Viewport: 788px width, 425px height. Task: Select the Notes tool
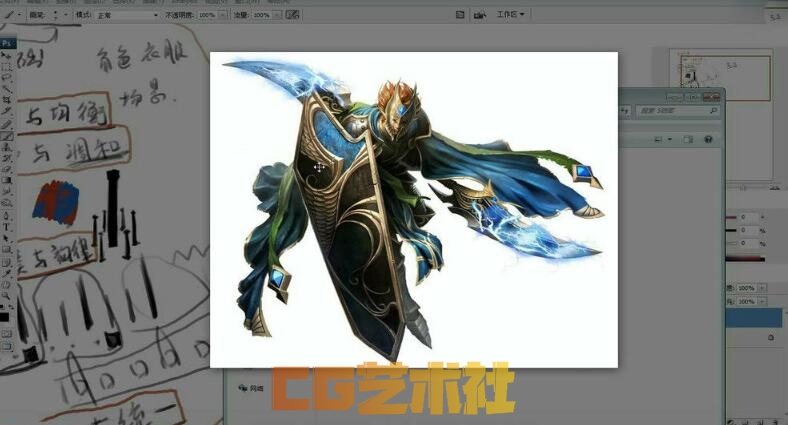[7, 261]
